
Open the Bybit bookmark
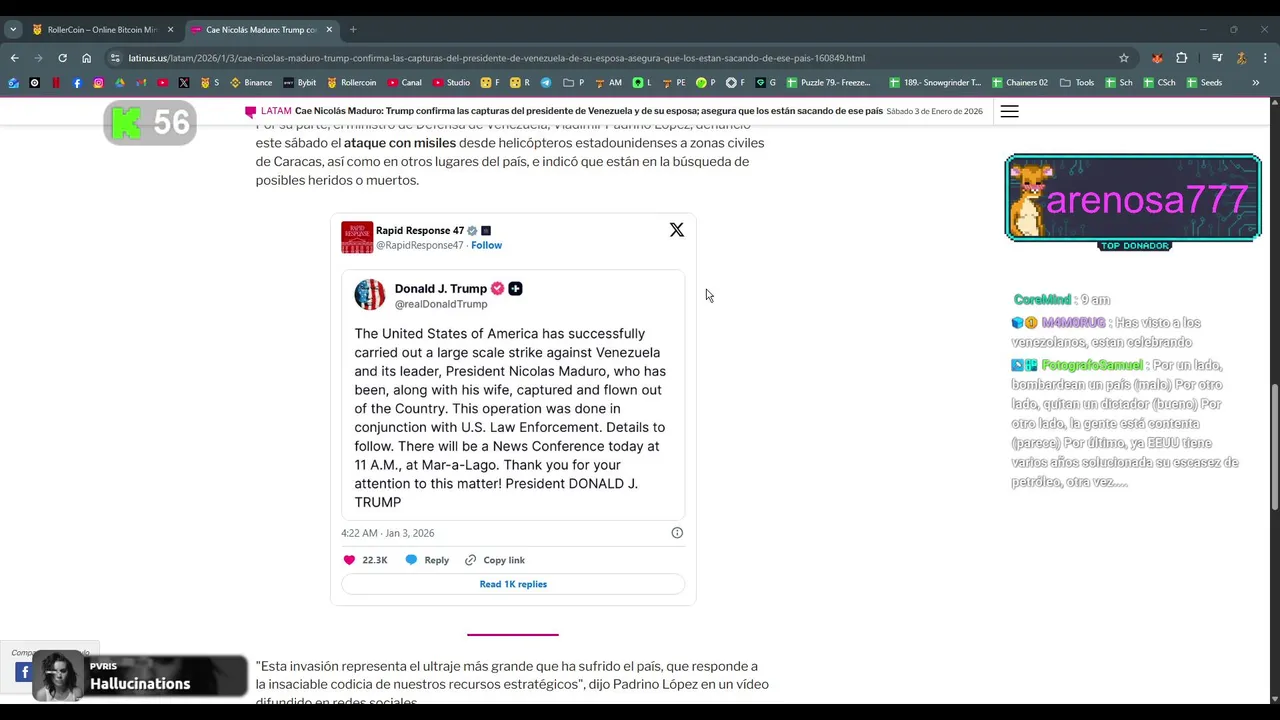tap(300, 83)
